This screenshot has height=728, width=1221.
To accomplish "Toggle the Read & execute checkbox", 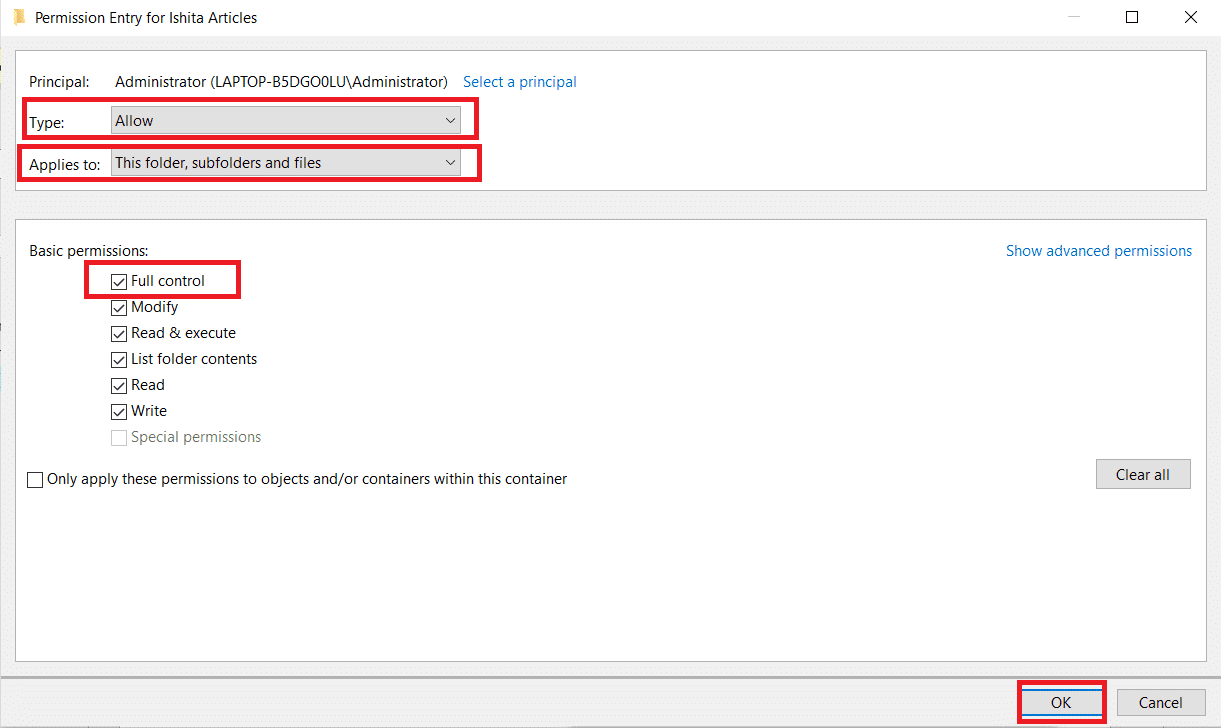I will [x=119, y=333].
